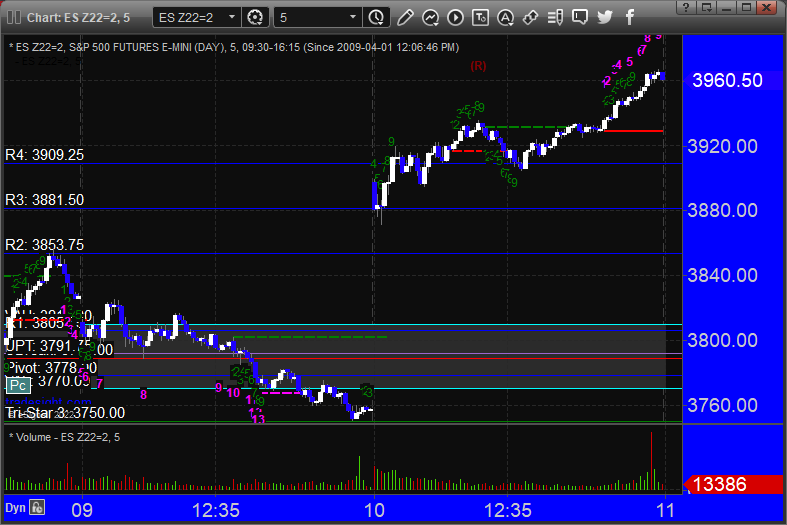This screenshot has width=787, height=525.
Task: Open the auto-annotation circled A icon
Action: 505,18
